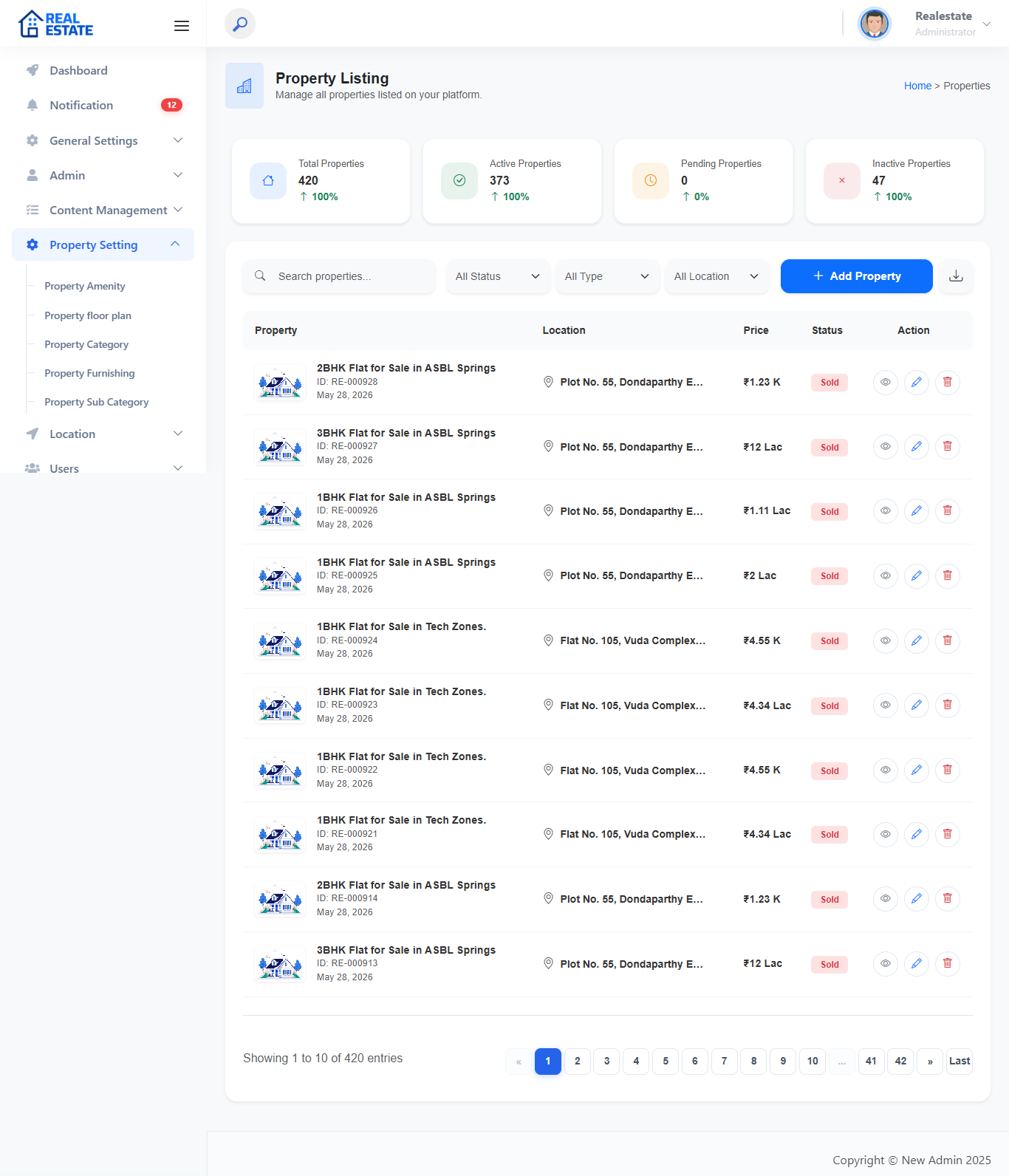Delete property RE-000913 with trash icon
The image size is (1009, 1176).
(948, 963)
